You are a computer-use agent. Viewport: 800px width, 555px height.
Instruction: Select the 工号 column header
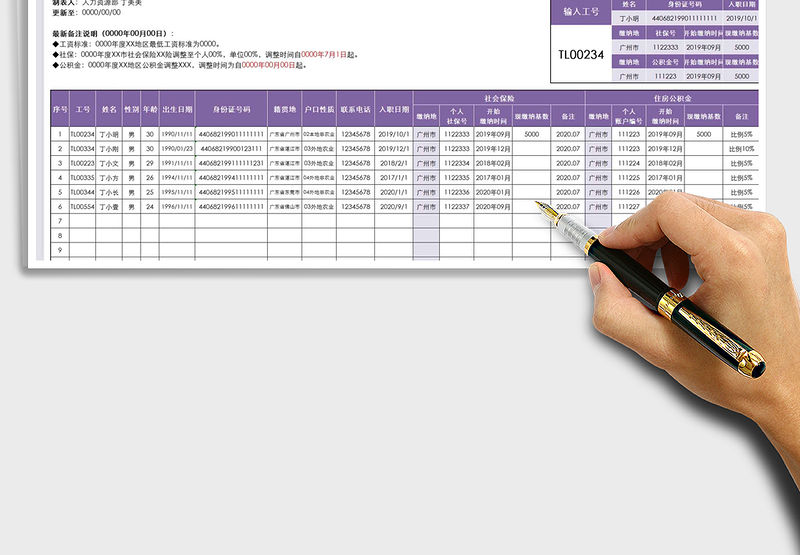83,109
